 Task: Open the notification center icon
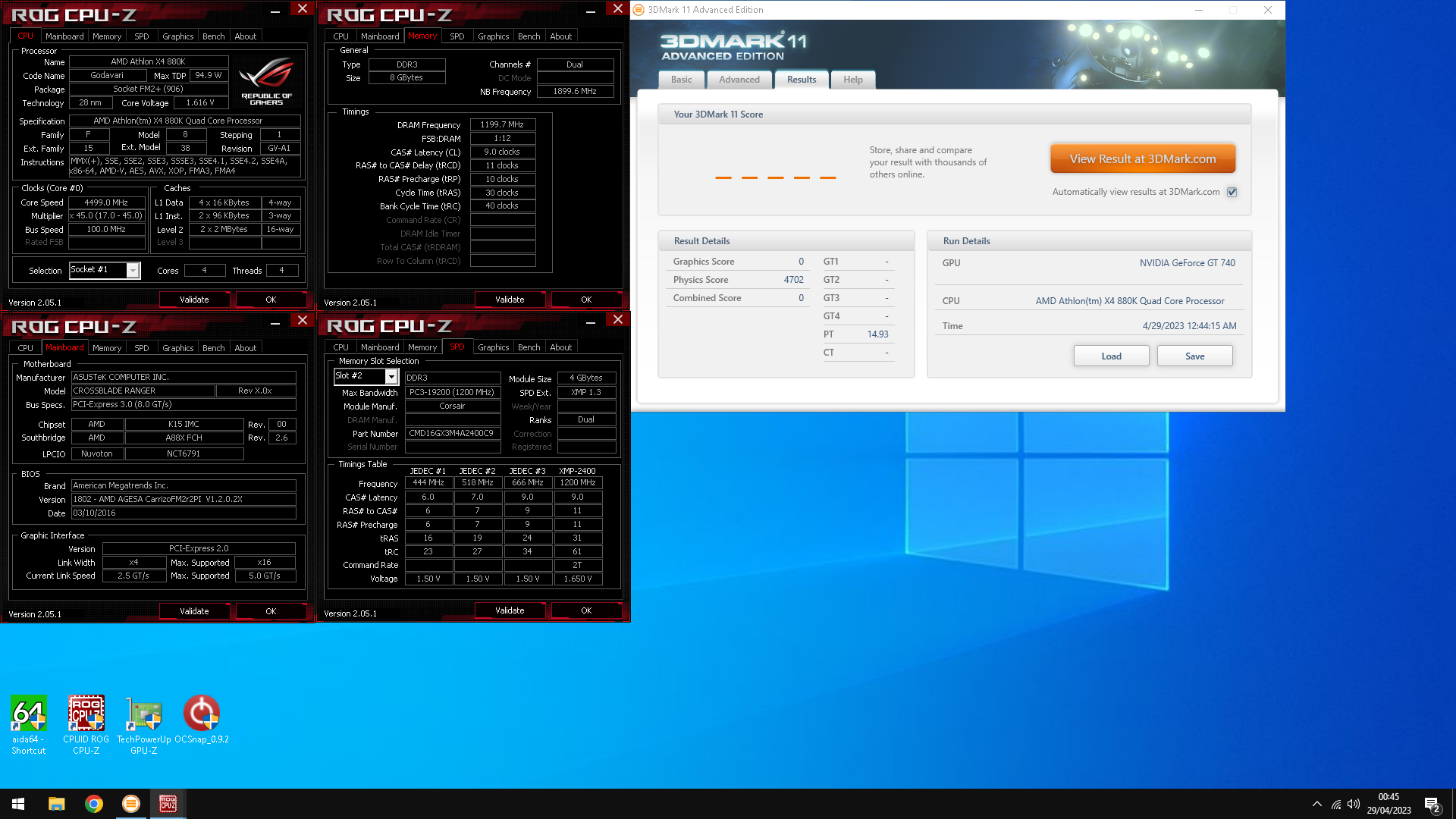click(1432, 805)
